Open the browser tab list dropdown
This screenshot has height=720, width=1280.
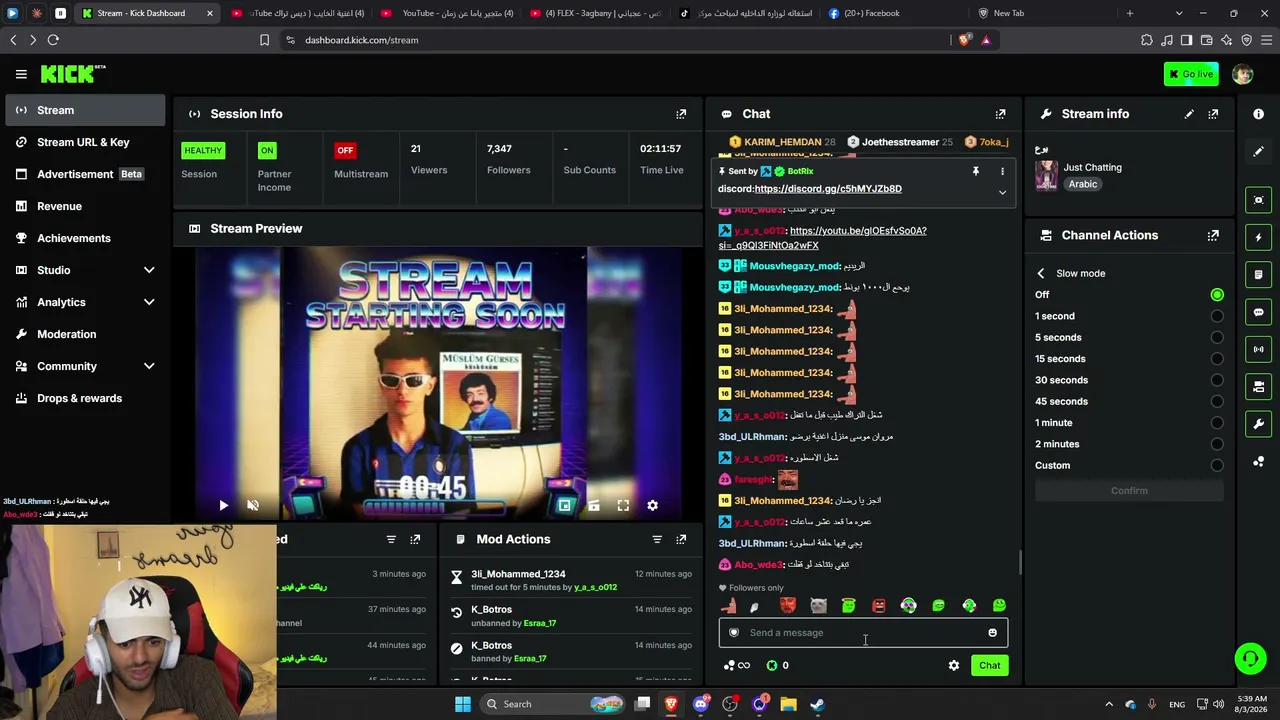click(x=1178, y=13)
